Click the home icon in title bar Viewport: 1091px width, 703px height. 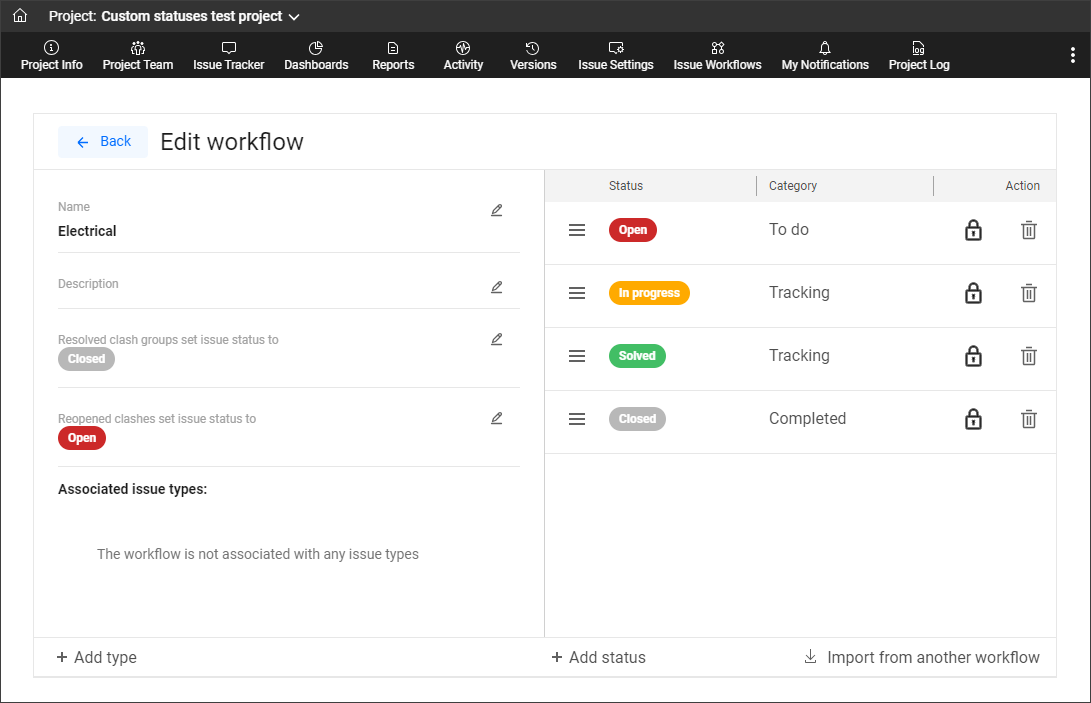pos(20,16)
